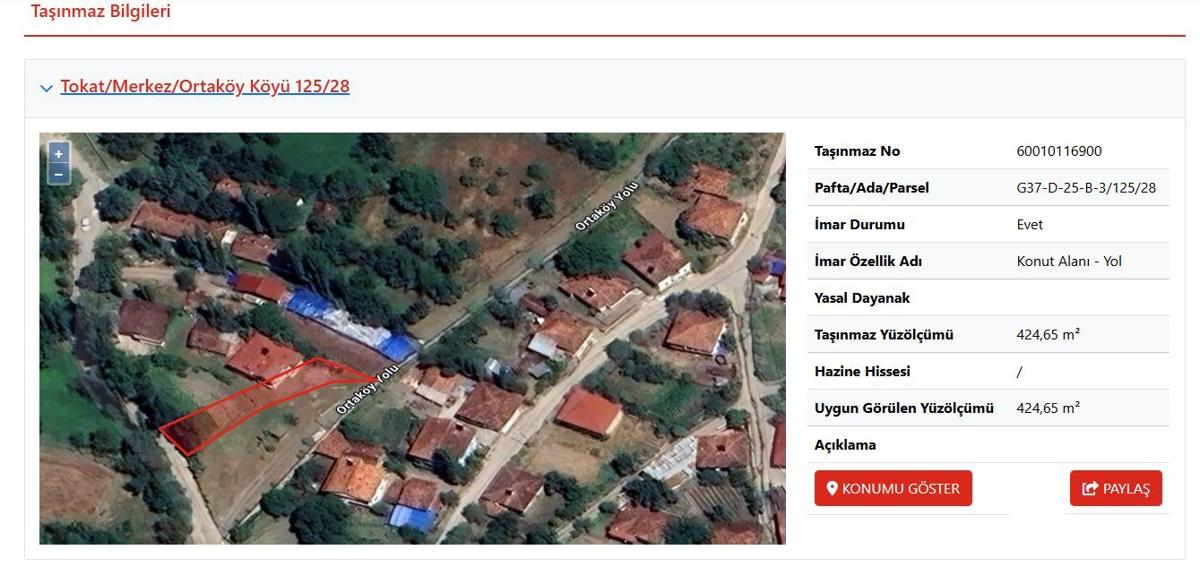Image resolution: width=1200 pixels, height=567 pixels.
Task: Open the Tokat/Merkez/Ortaköy Köyü 125/28 link
Action: [x=205, y=87]
